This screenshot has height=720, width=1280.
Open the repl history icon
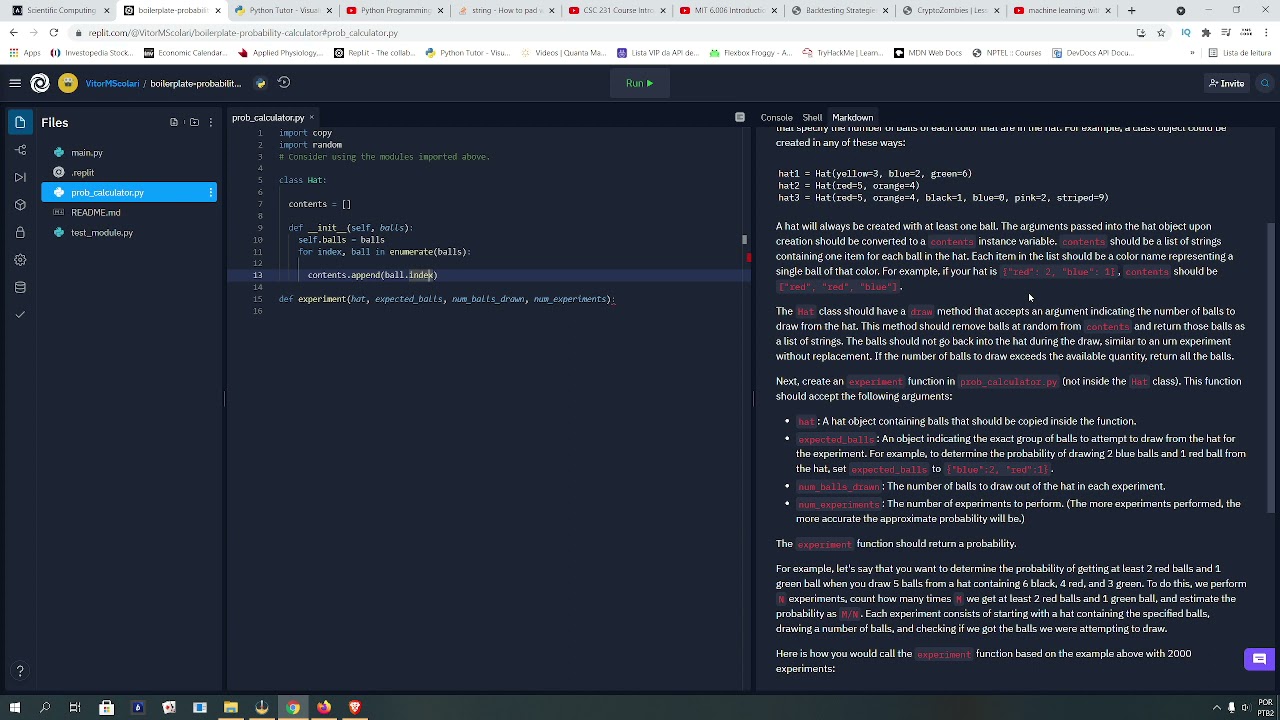point(284,83)
